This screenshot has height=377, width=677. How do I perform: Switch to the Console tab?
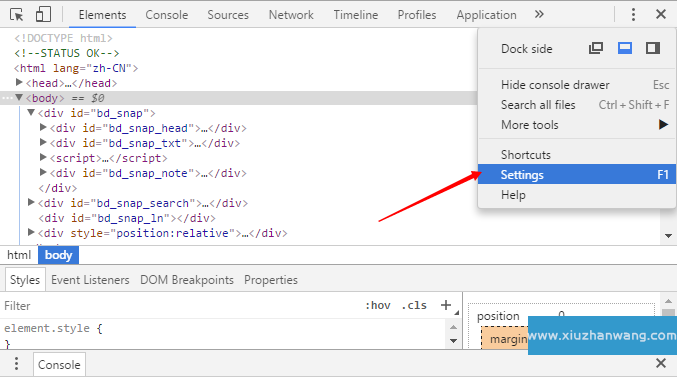point(167,15)
